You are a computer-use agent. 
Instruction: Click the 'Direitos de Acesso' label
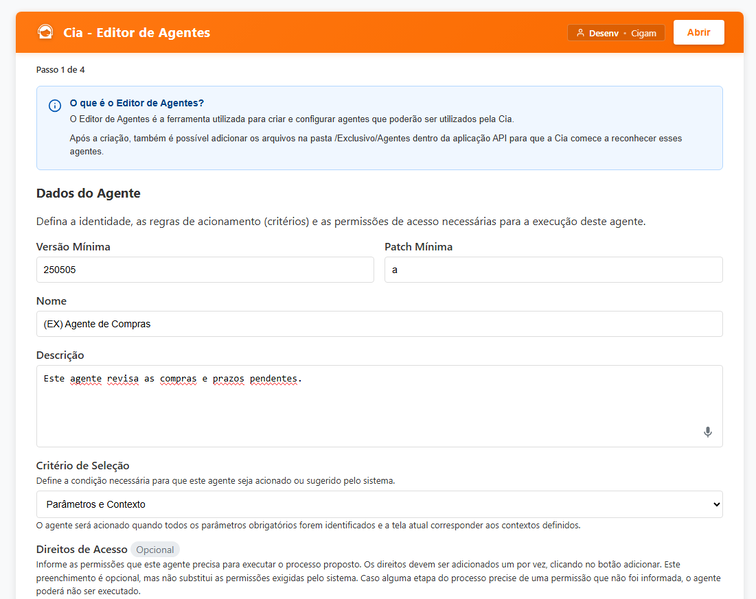click(82, 549)
